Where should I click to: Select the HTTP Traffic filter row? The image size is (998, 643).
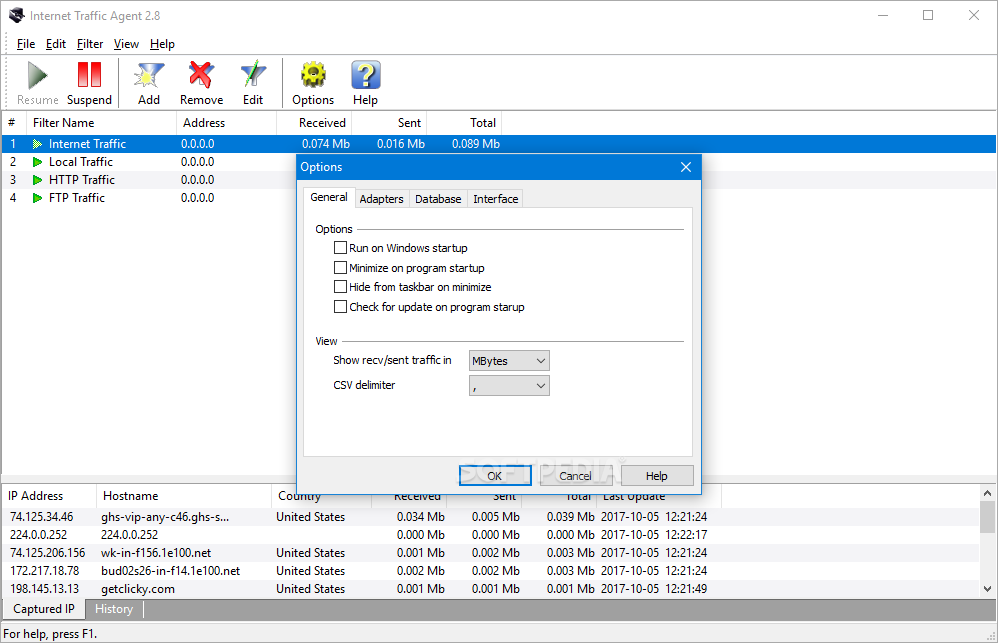pos(150,180)
